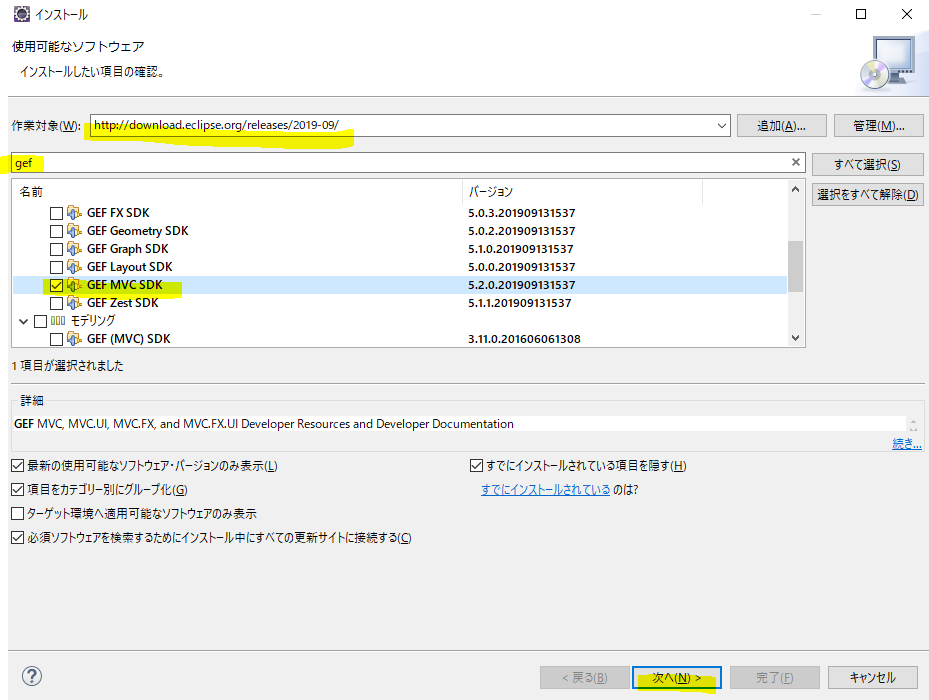The image size is (929, 700).
Task: Click the GEF MVC SDK feature icon
Action: point(74,285)
